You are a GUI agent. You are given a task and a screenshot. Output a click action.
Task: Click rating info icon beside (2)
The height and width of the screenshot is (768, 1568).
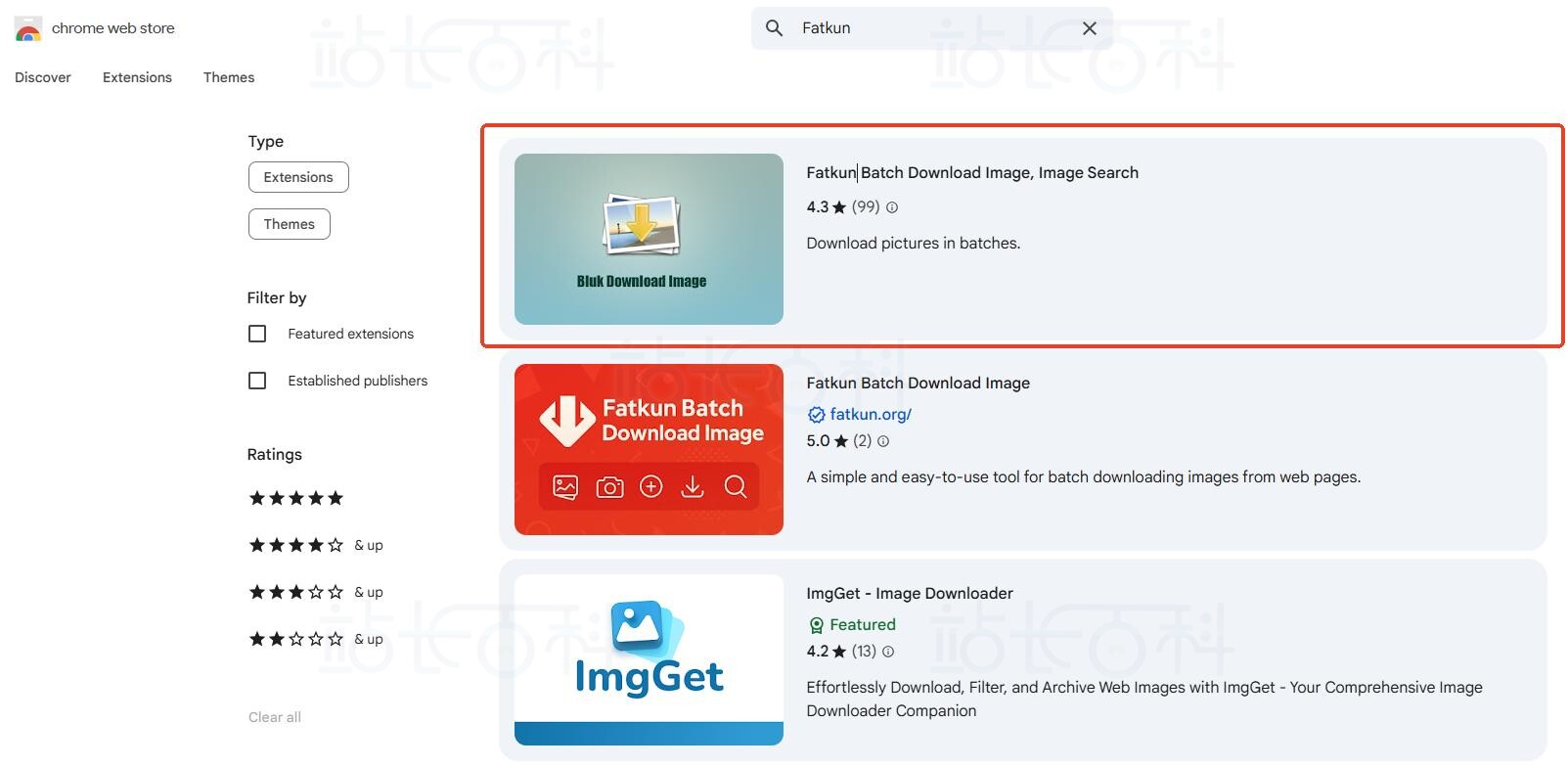[x=883, y=441]
